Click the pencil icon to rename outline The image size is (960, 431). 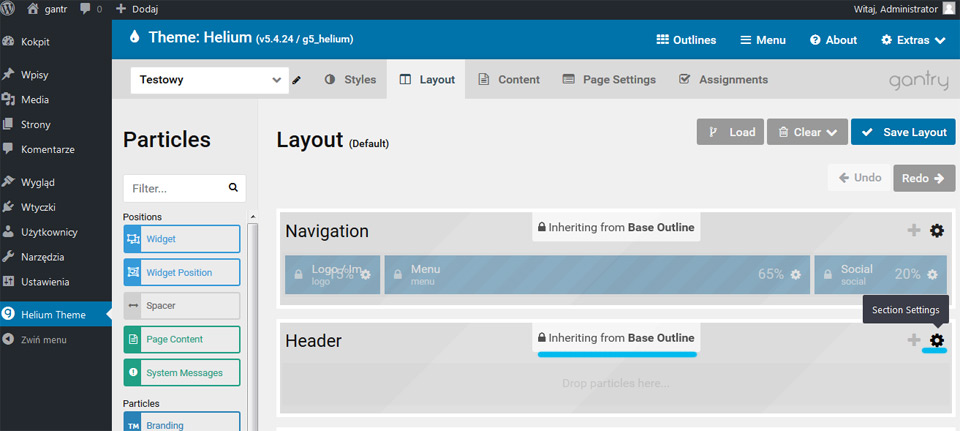coord(297,80)
